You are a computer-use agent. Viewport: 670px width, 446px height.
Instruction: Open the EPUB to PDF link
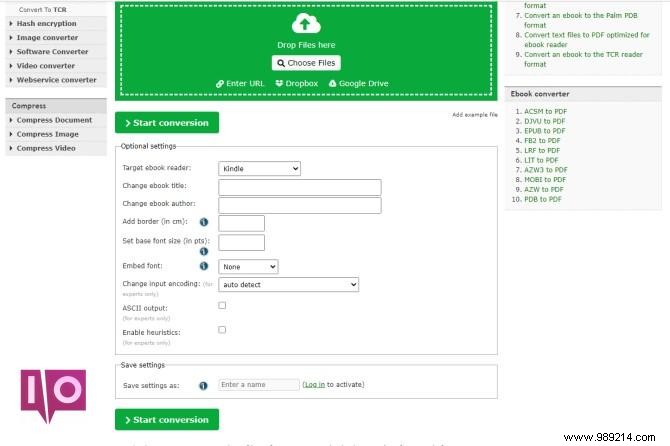coord(546,131)
